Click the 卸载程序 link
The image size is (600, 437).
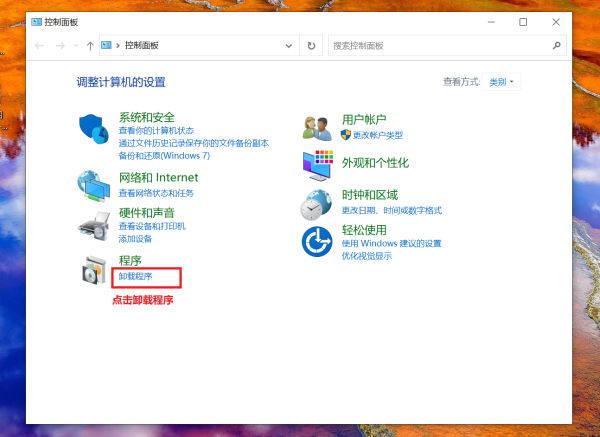(135, 275)
